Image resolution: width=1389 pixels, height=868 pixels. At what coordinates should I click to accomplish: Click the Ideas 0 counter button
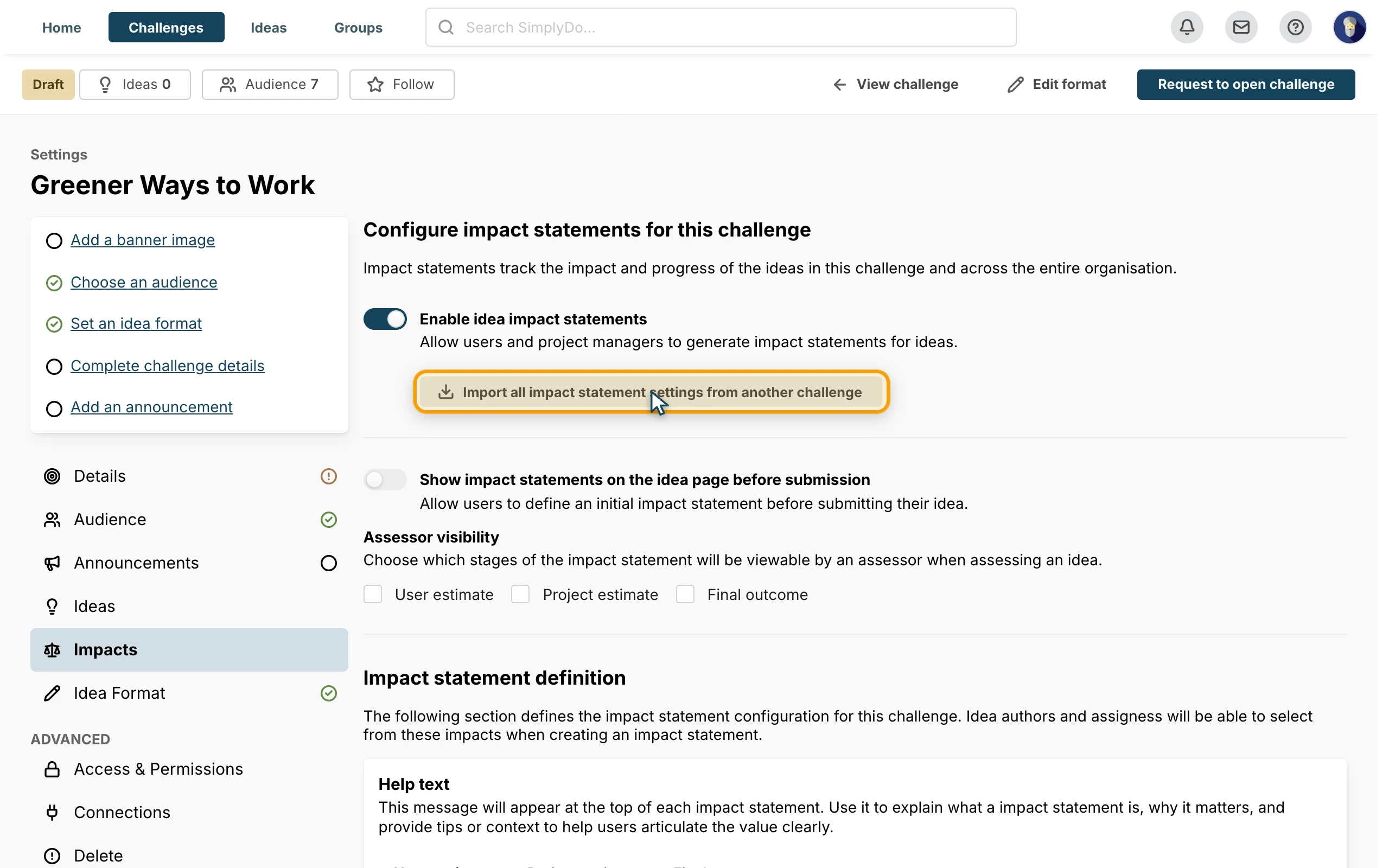click(x=135, y=85)
